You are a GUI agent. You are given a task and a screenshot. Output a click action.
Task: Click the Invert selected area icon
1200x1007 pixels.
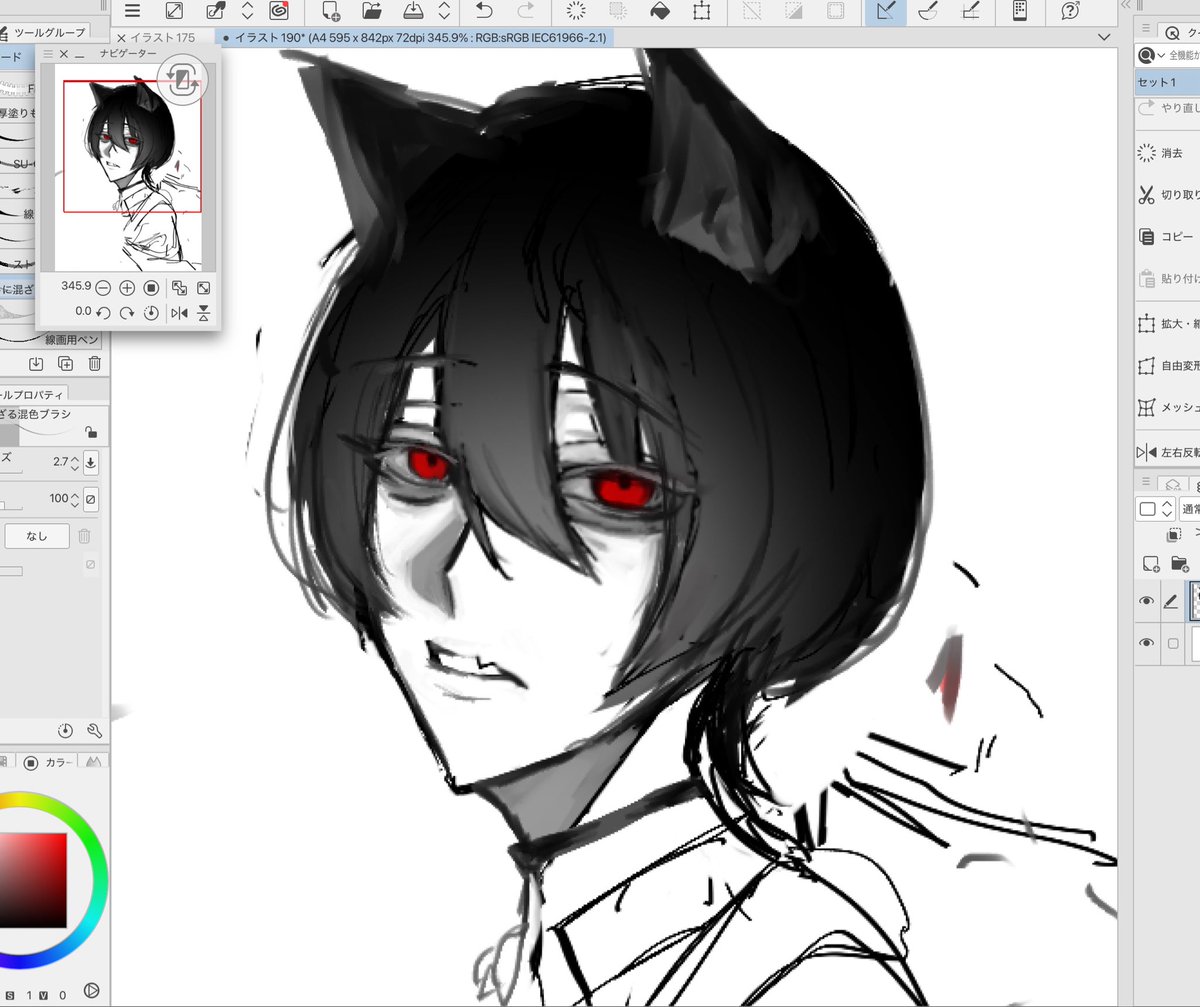[793, 11]
